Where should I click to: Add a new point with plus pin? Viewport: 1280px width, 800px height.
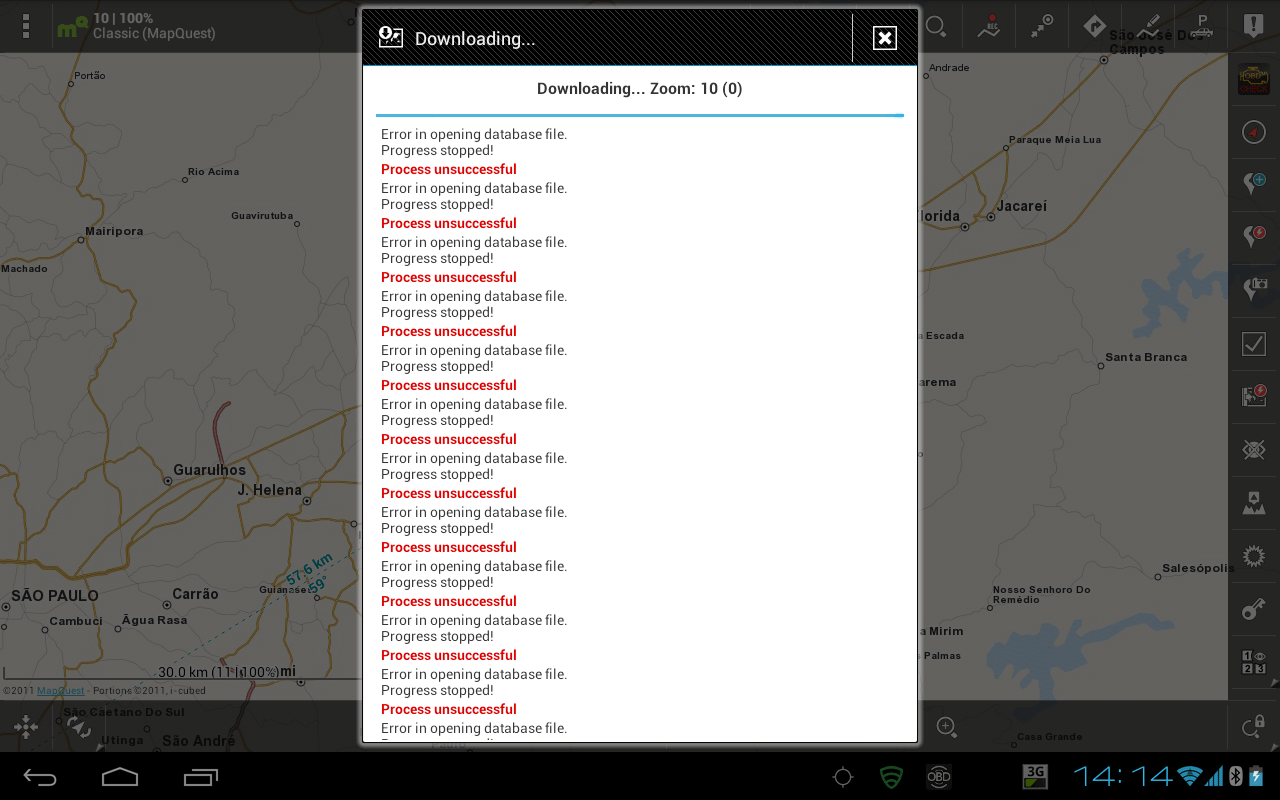pyautogui.click(x=1254, y=184)
